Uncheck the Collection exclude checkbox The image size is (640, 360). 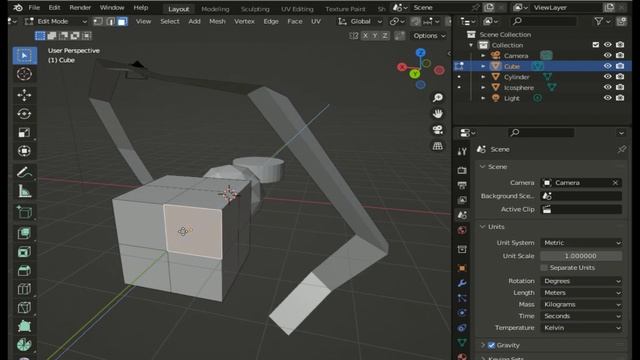(596, 45)
